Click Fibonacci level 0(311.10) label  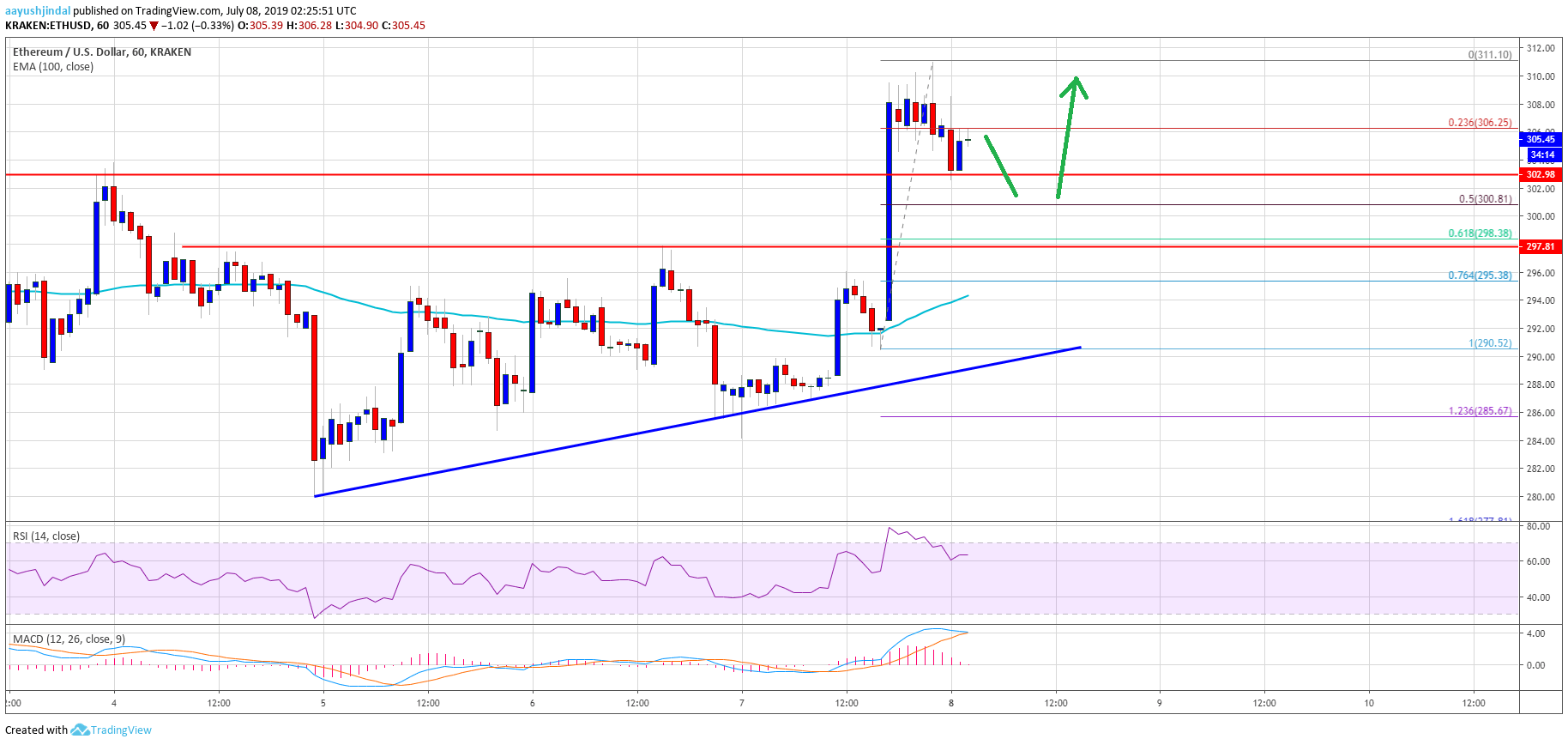(1490, 55)
